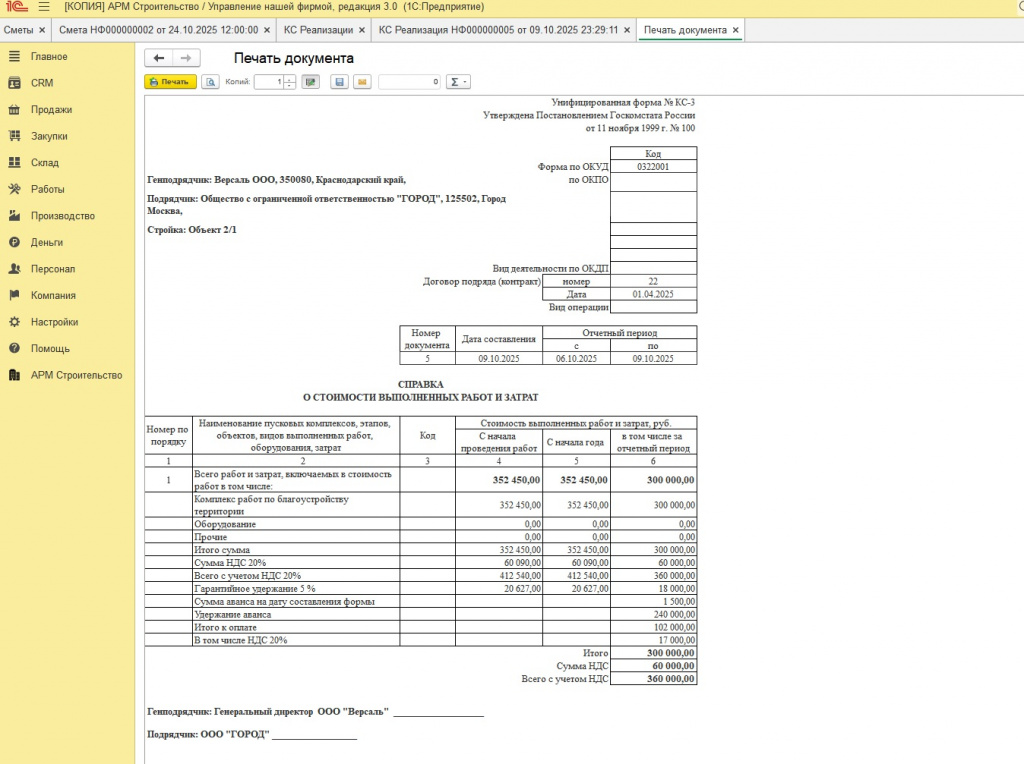Open the Продажи section in sidebar
1024x764 pixels.
tap(51, 110)
